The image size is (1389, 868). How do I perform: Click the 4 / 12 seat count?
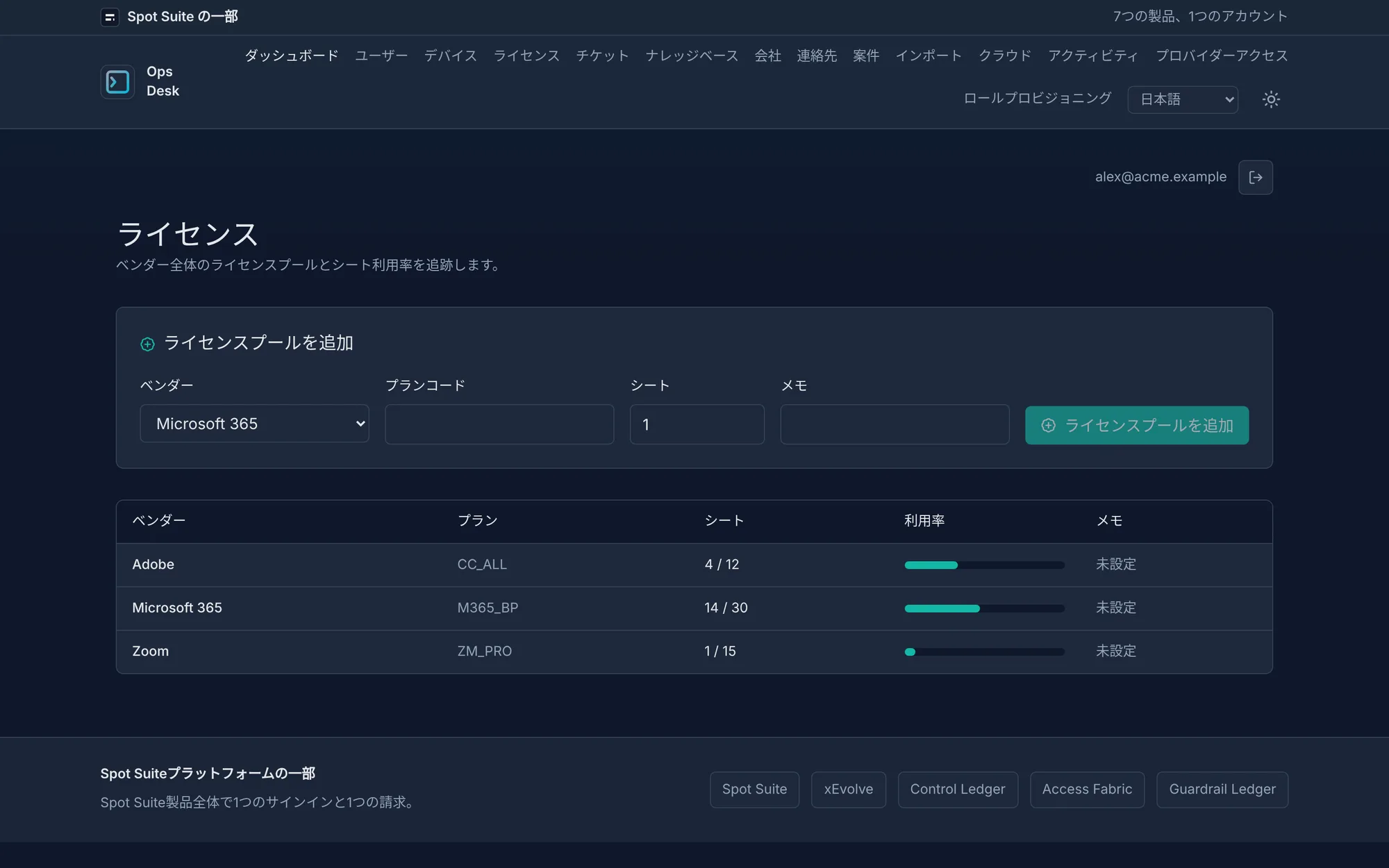(x=722, y=565)
